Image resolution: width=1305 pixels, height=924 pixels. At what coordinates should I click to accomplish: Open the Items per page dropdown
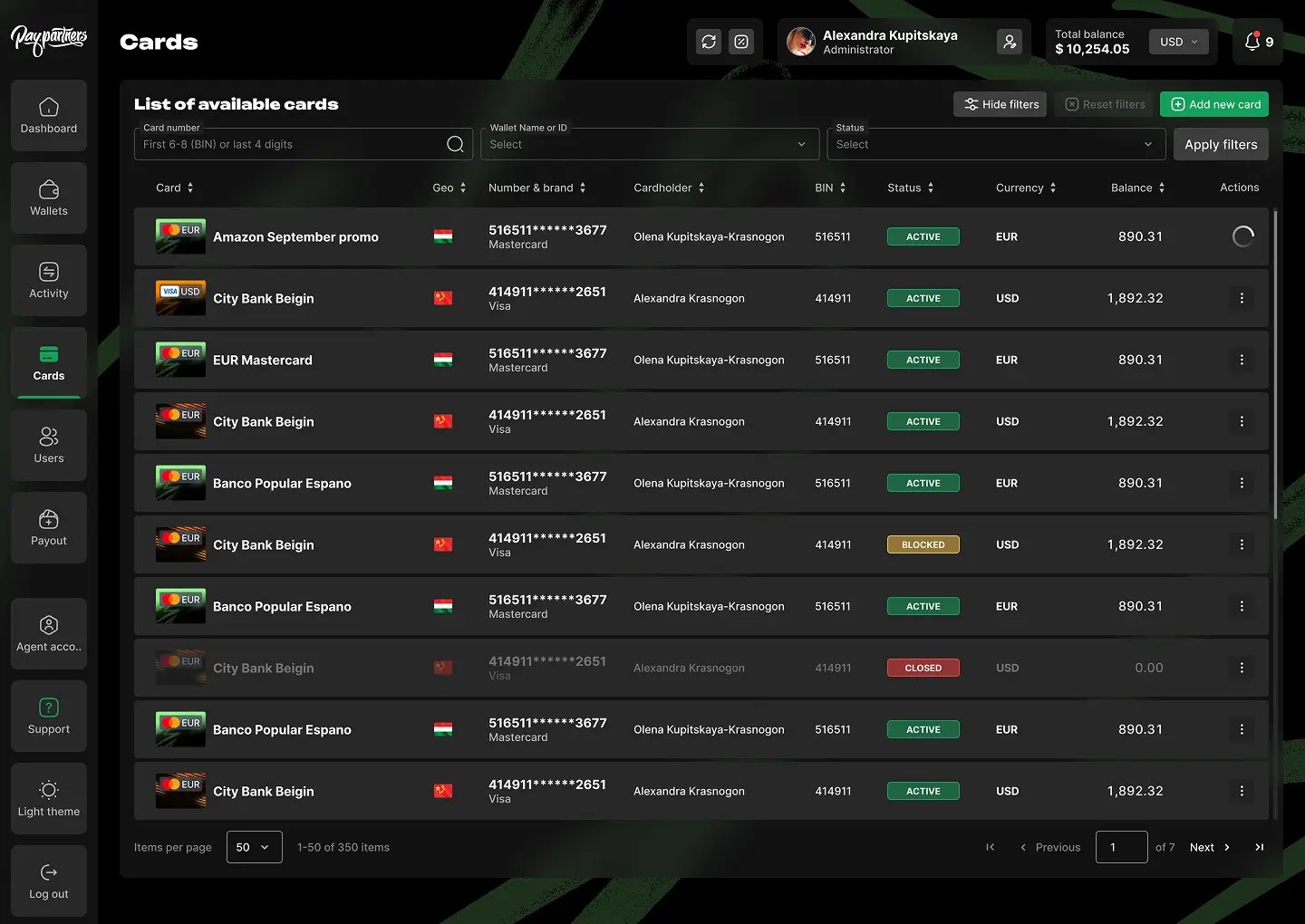click(x=255, y=847)
